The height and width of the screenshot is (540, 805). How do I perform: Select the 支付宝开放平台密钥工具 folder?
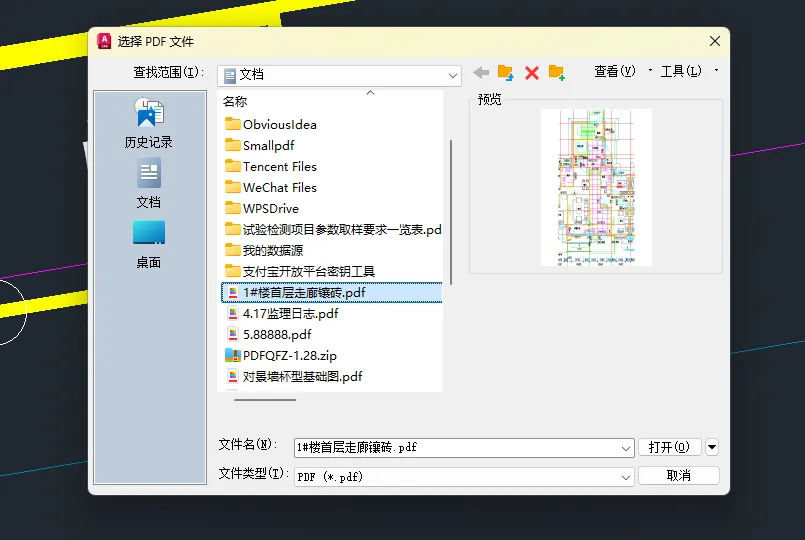(x=300, y=272)
